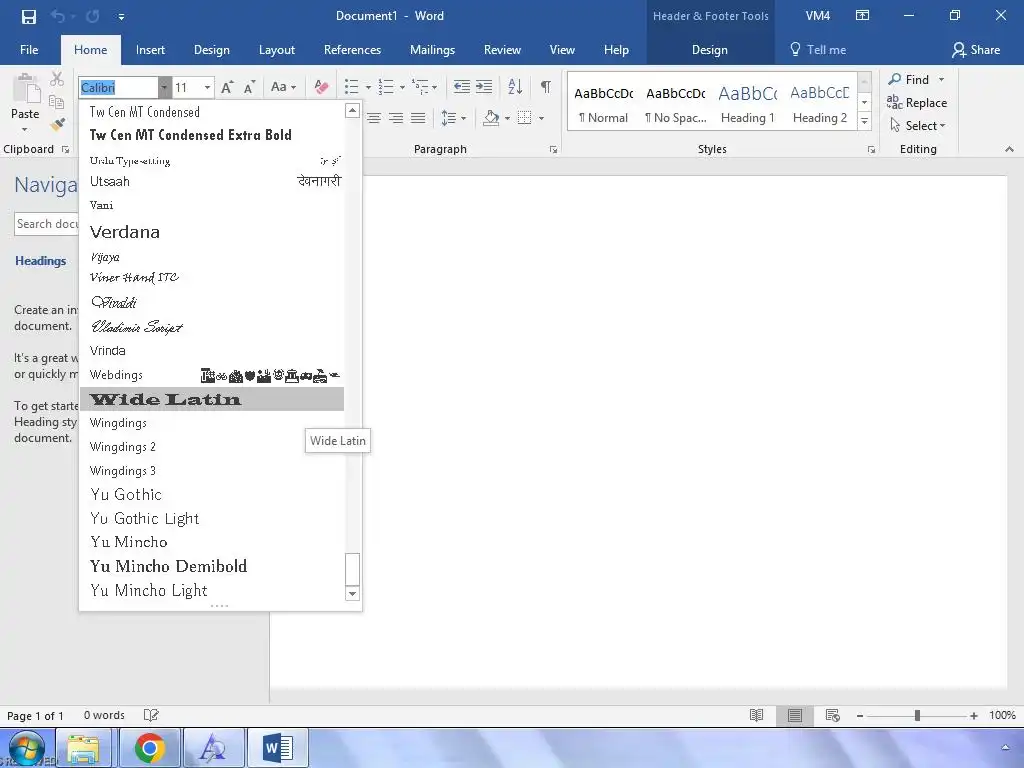Click the Share button

[x=976, y=50]
